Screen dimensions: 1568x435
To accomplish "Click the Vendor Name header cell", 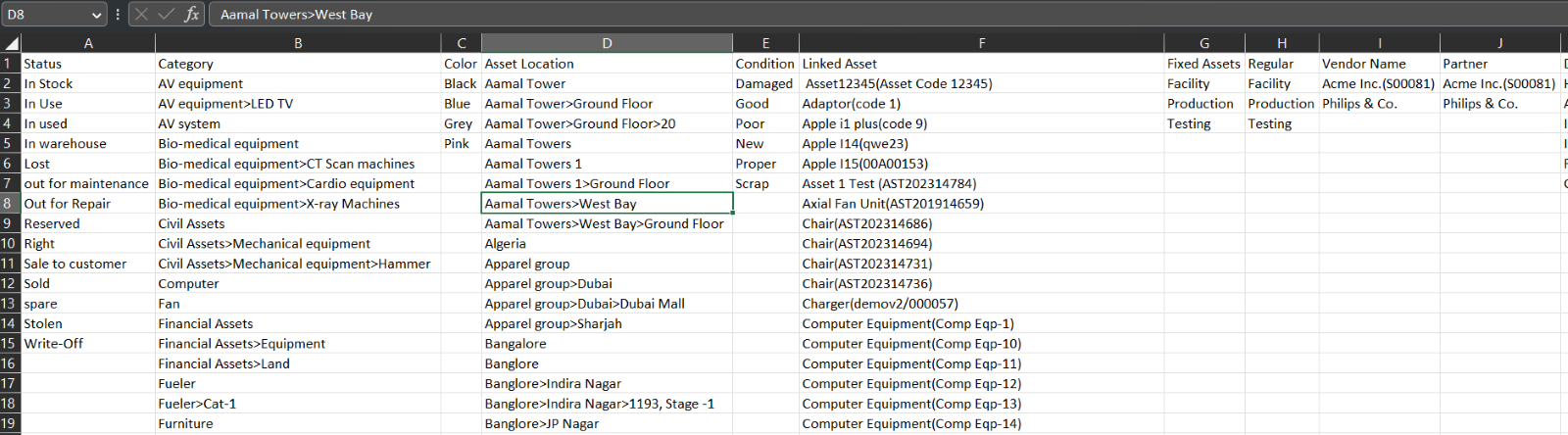I will [1380, 64].
